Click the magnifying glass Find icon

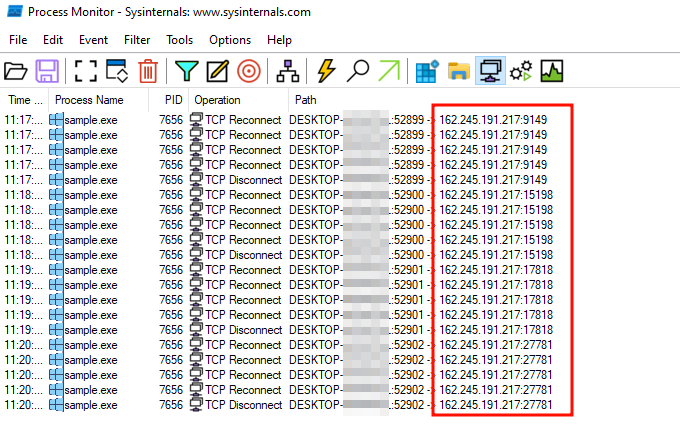(357, 71)
